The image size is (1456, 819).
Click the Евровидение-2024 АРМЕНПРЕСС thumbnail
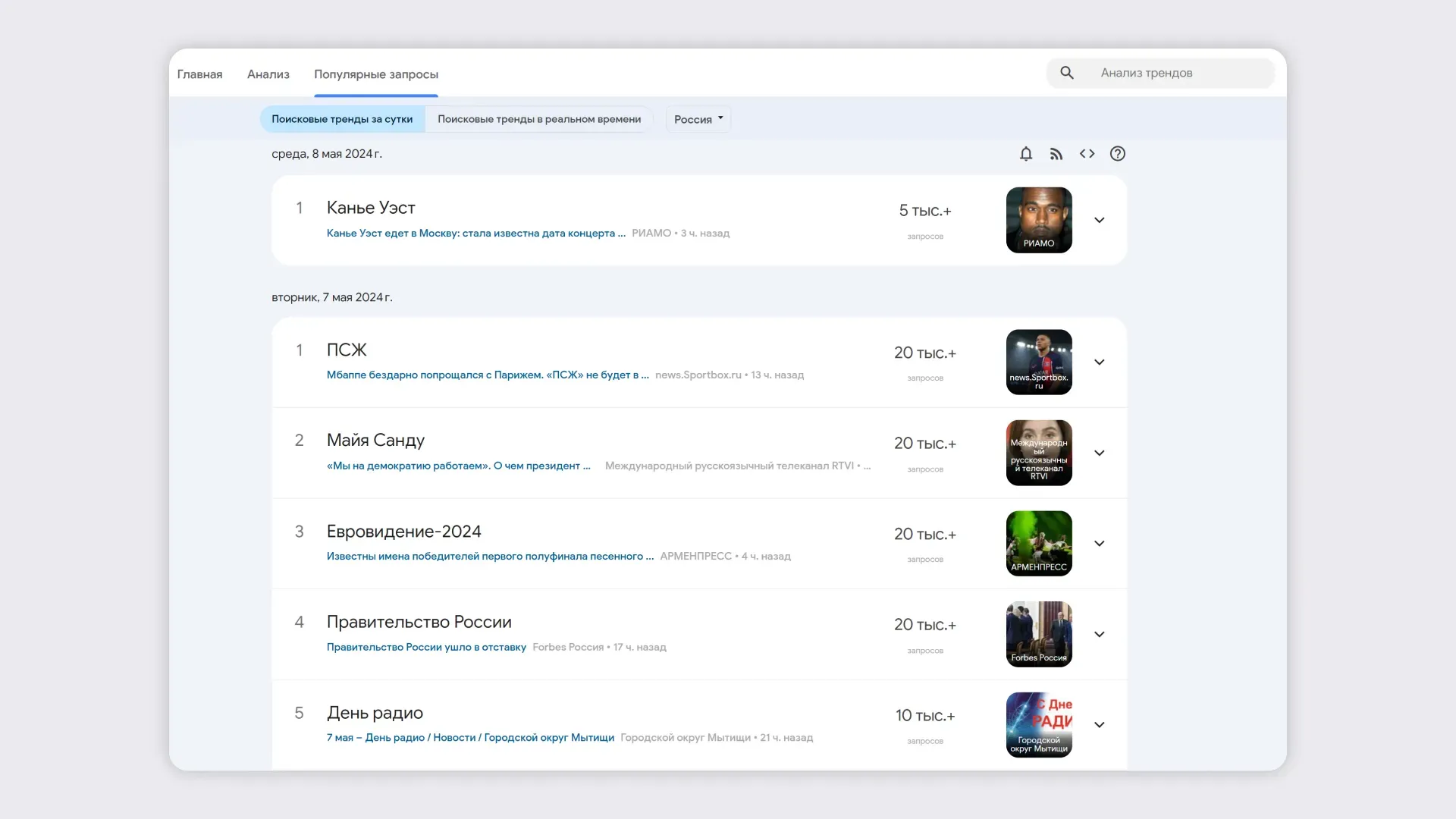1038,543
